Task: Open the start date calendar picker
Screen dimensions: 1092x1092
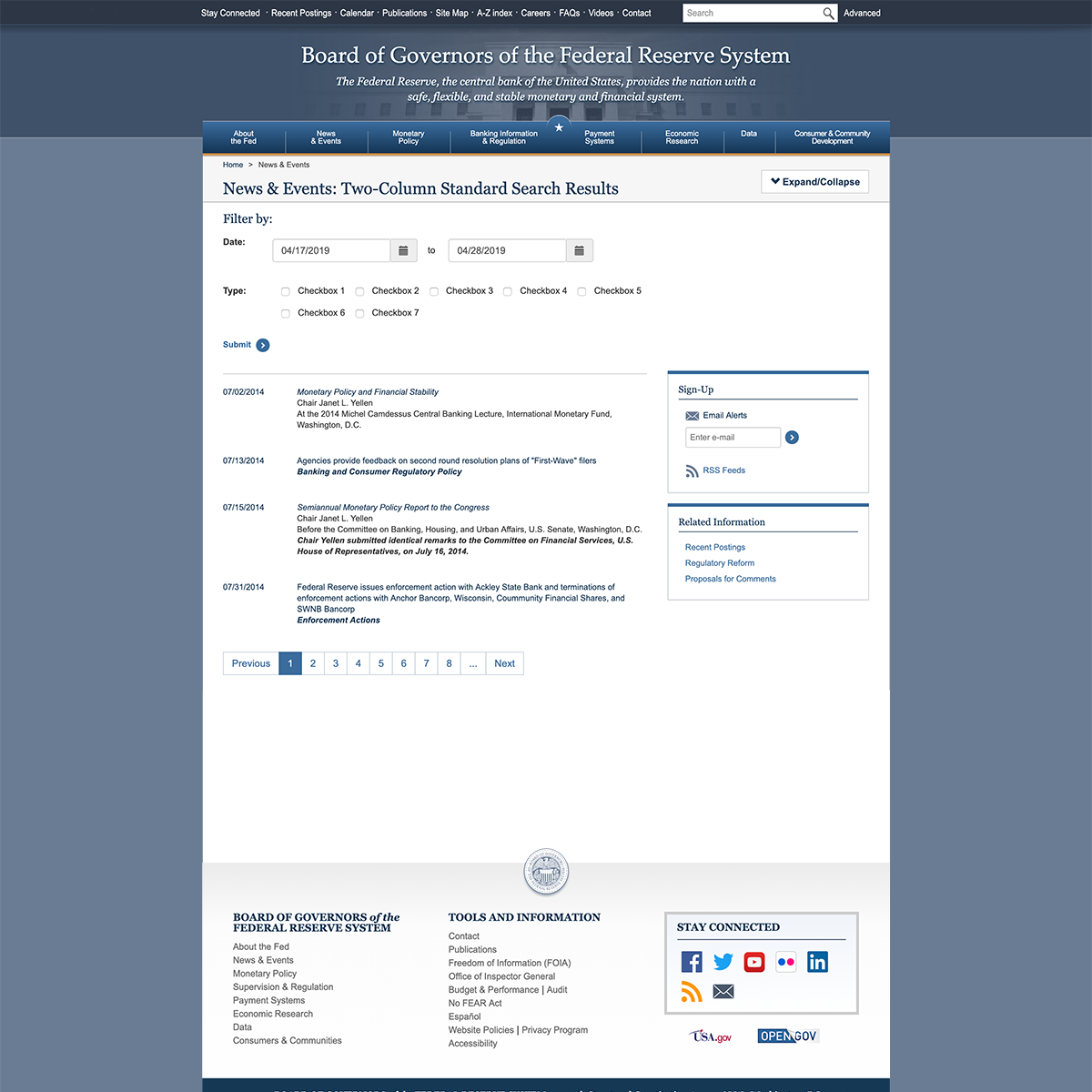Action: click(403, 250)
